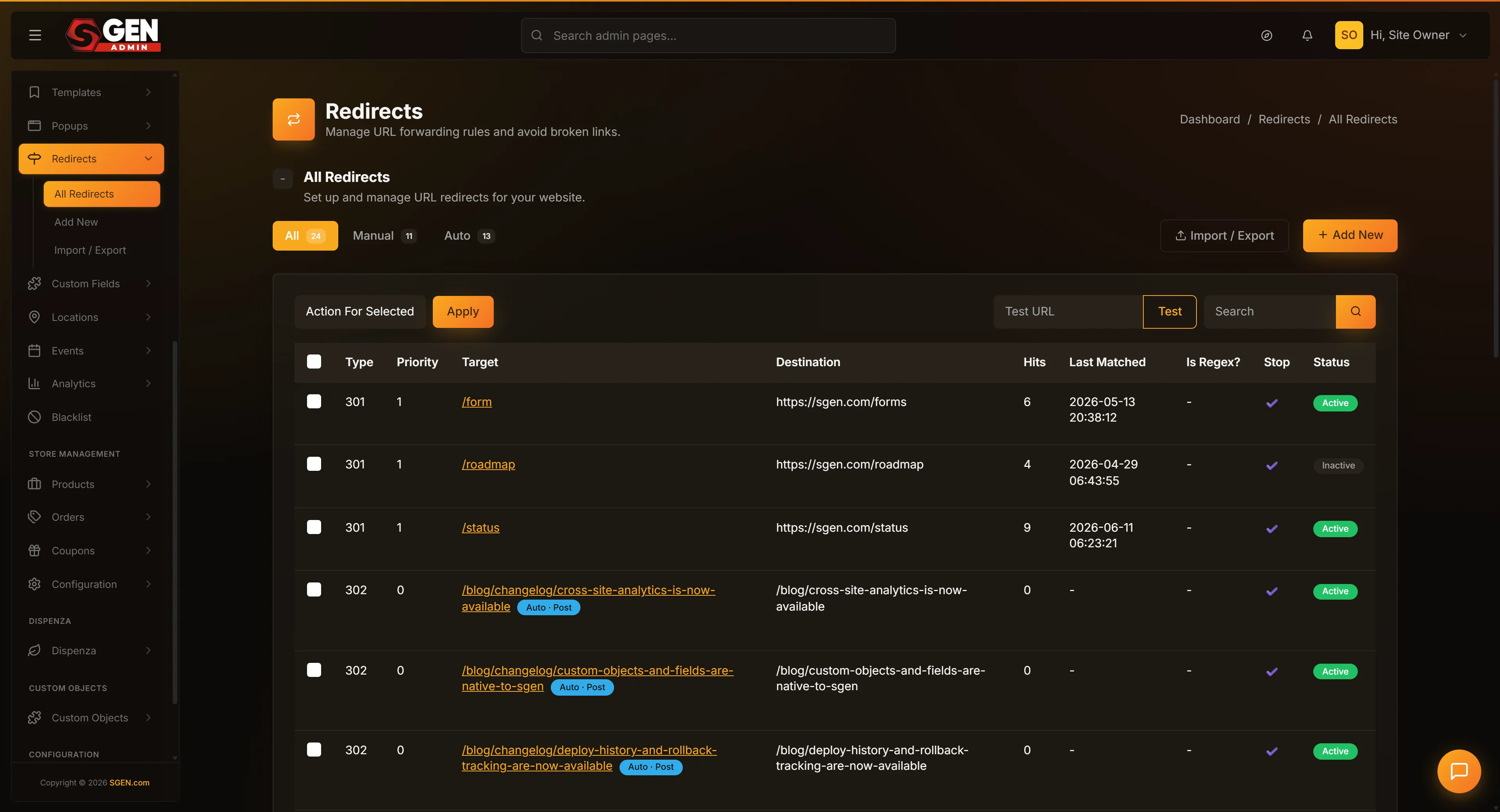This screenshot has height=812, width=1500.
Task: Click the Popups window icon
Action: pos(34,126)
